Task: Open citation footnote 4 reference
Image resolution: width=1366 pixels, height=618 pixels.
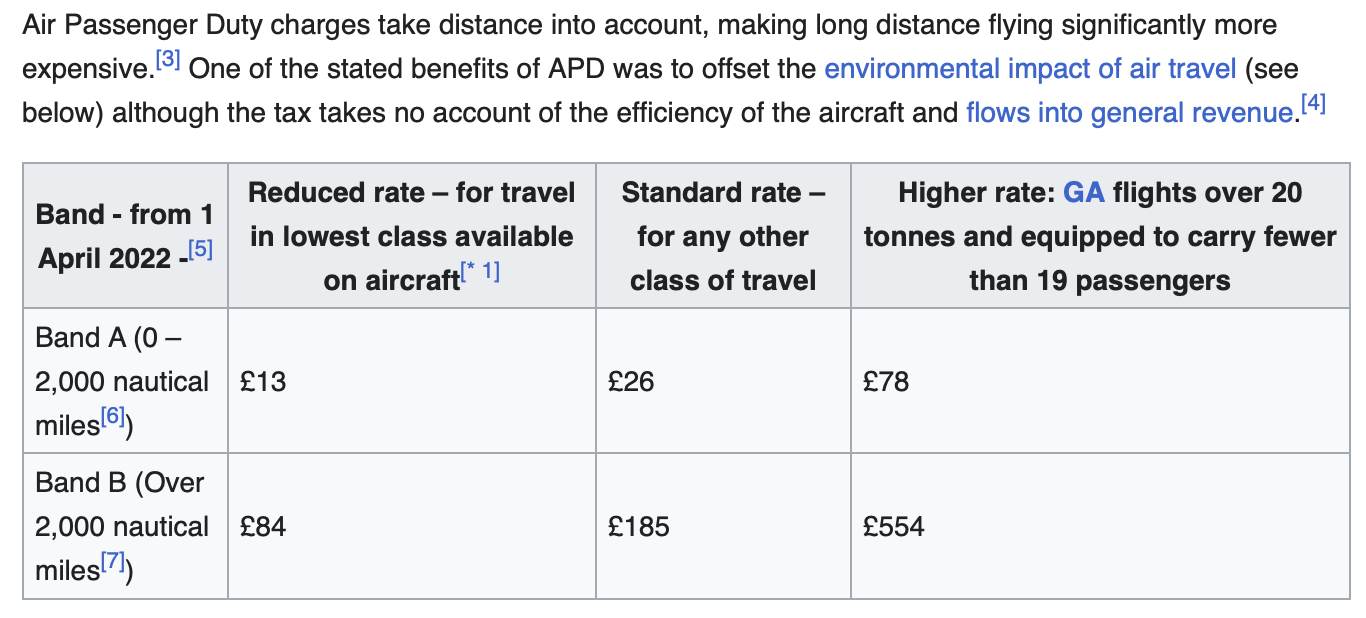Action: (x=1312, y=104)
